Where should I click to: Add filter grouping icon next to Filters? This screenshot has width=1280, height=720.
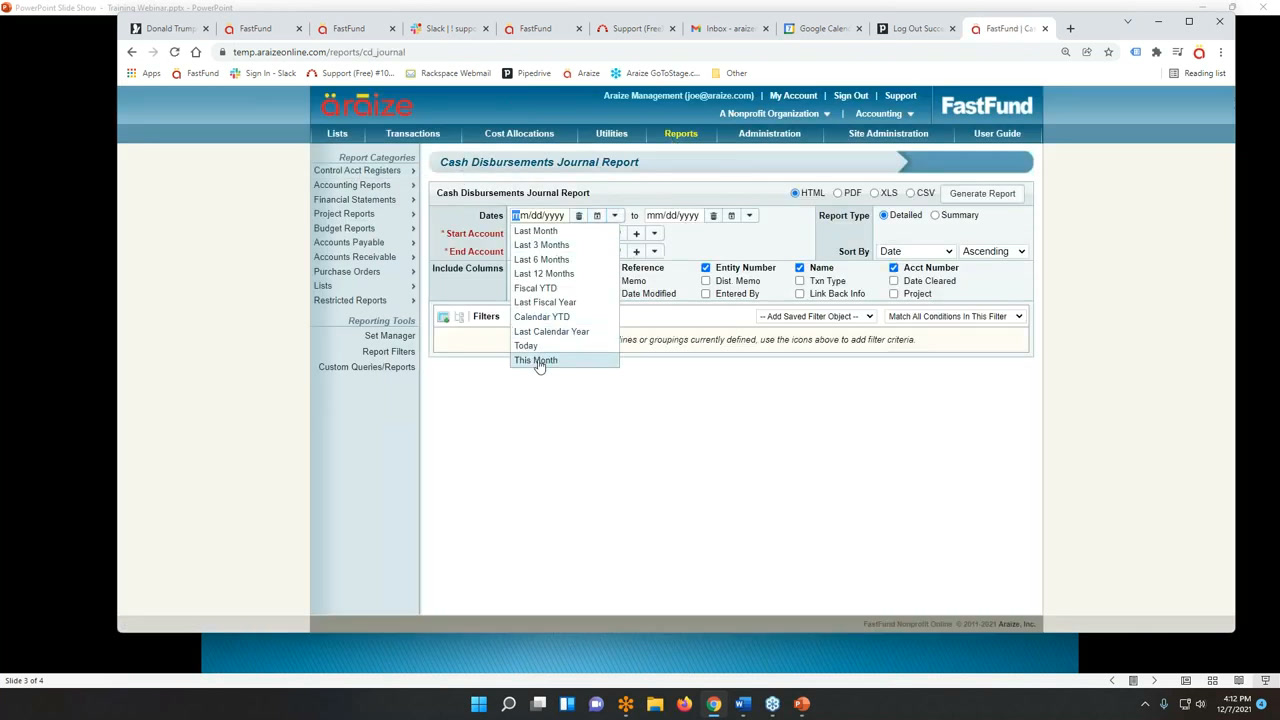point(460,317)
